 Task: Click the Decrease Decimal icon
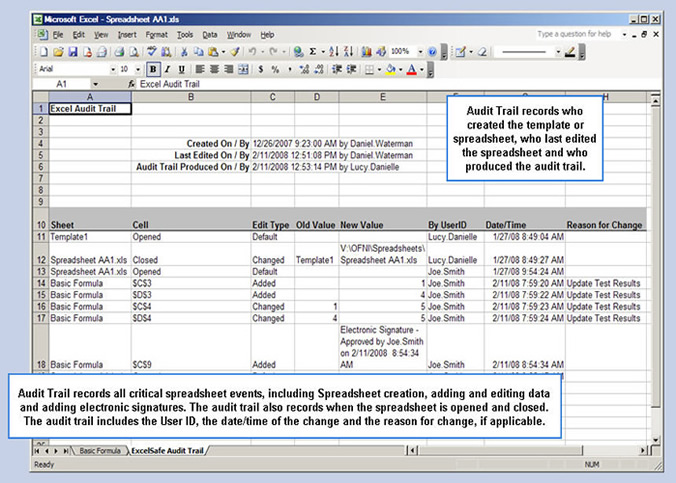[x=319, y=69]
